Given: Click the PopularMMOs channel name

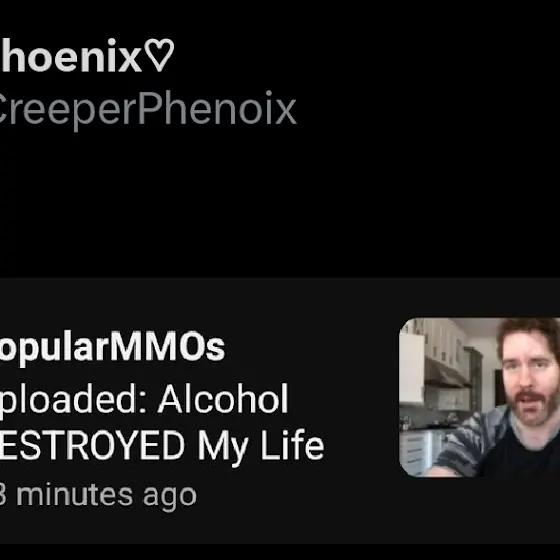Looking at the screenshot, I should point(112,347).
